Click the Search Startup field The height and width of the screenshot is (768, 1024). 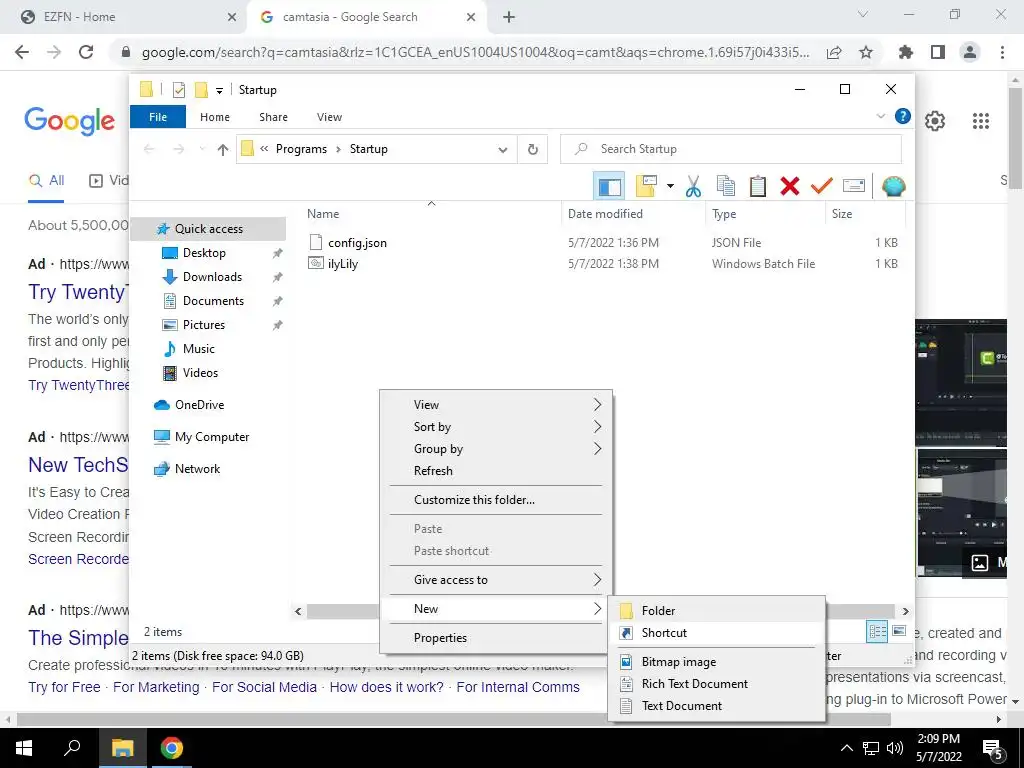coord(731,150)
